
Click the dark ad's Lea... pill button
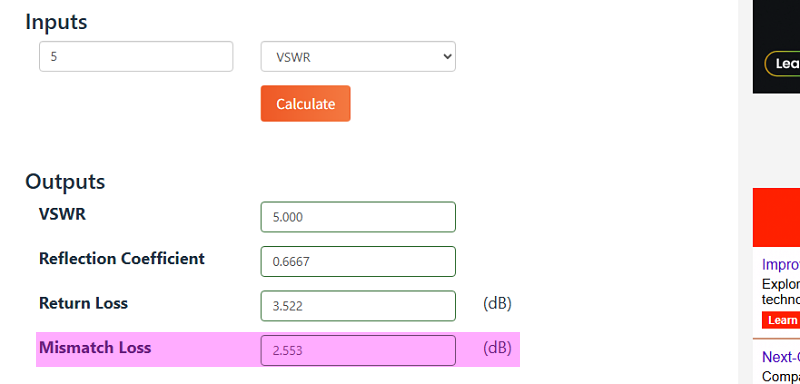click(782, 64)
